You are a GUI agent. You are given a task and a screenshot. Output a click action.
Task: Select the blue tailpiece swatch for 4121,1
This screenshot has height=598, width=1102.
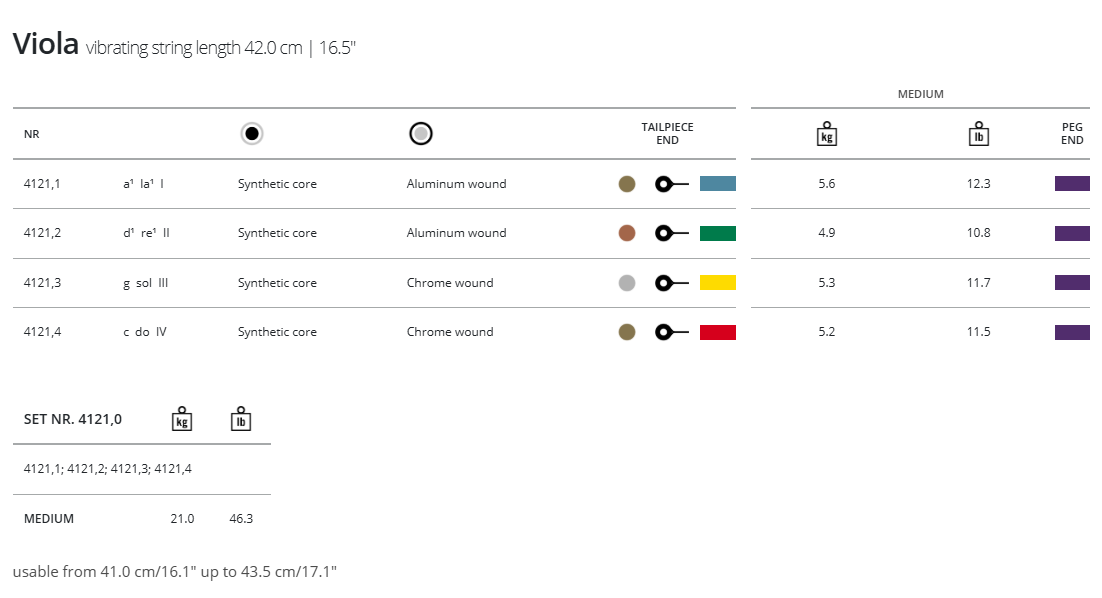[718, 184]
